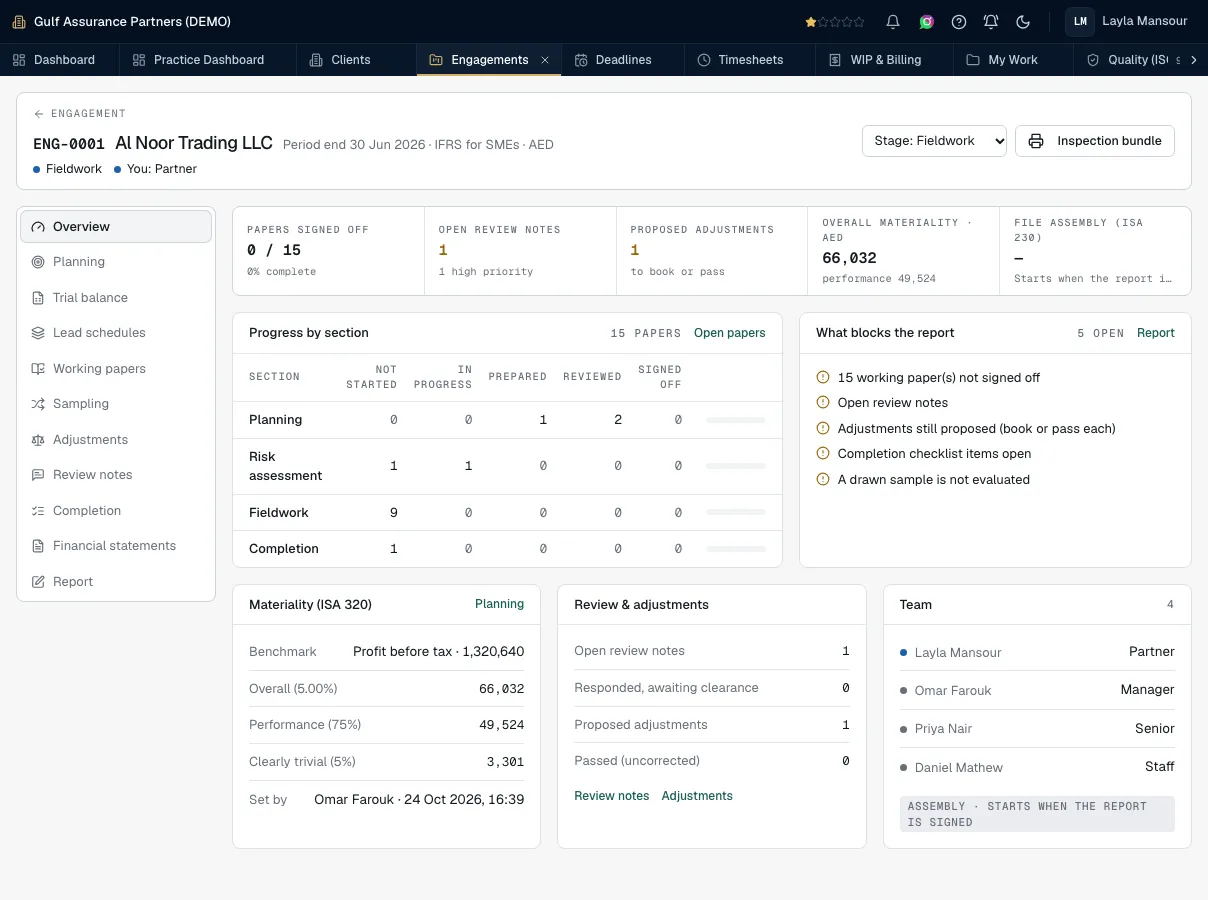The height and width of the screenshot is (900, 1208).
Task: Click 'A drawn sample is not evaluated'
Action: 934,480
